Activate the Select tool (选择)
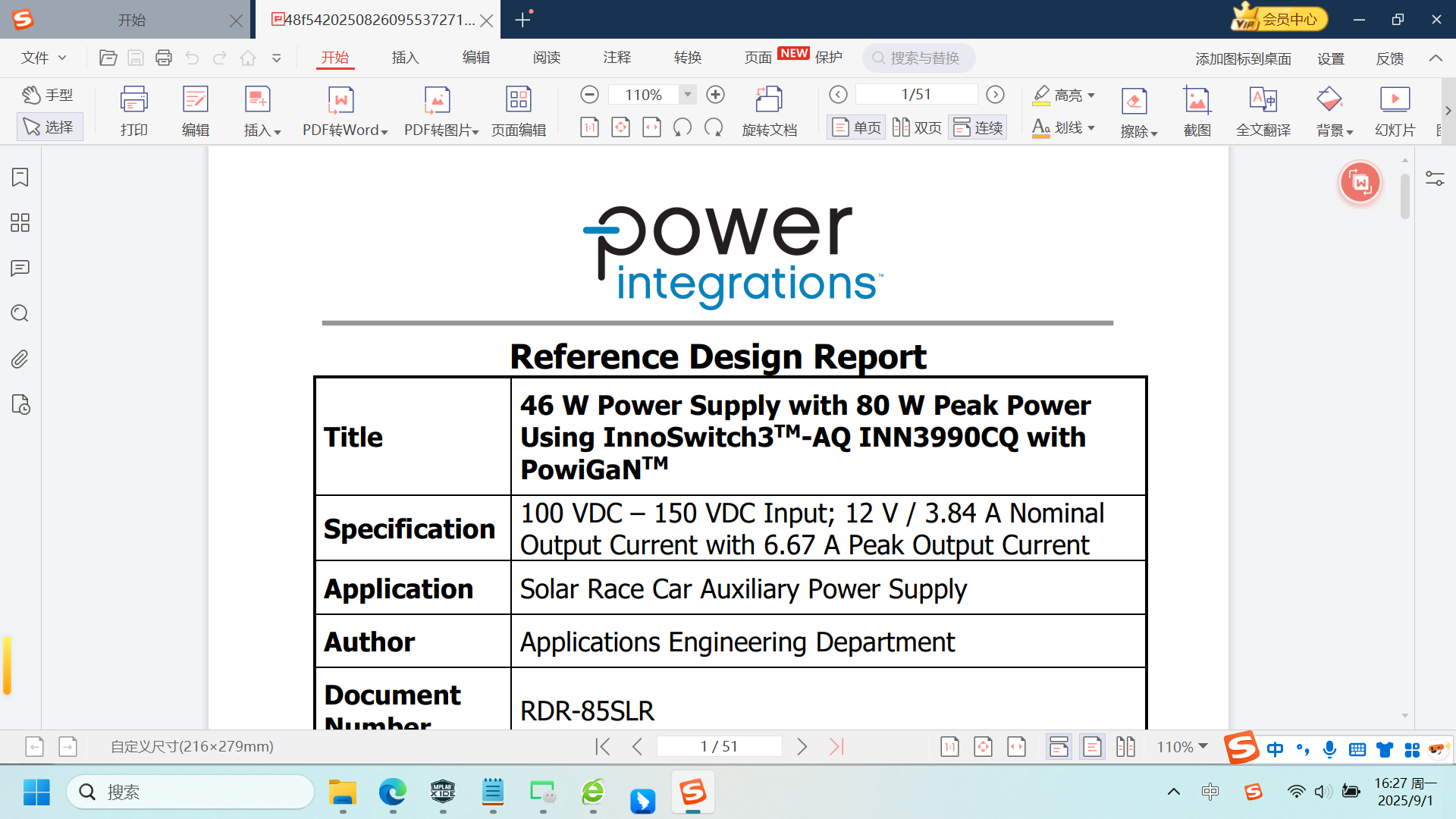 tap(49, 127)
